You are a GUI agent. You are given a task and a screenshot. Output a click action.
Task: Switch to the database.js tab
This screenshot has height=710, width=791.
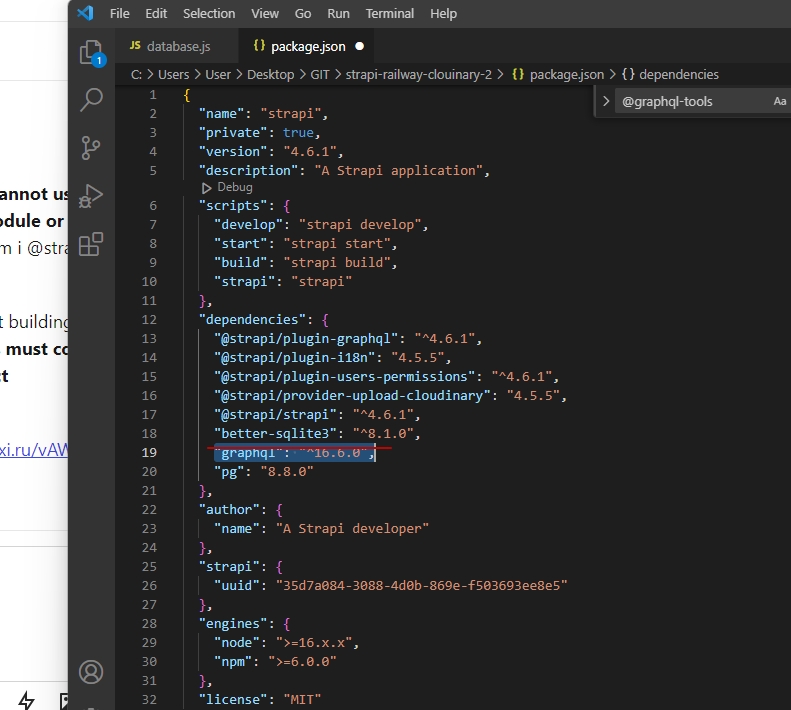(171, 46)
